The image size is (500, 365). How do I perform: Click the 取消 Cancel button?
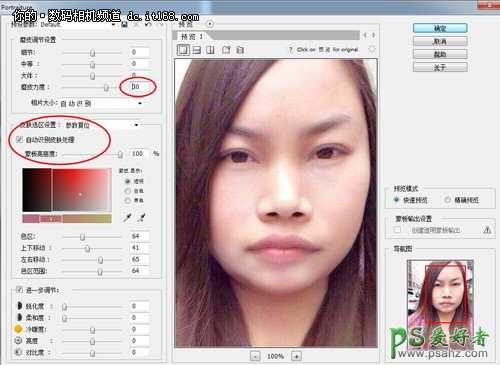440,41
